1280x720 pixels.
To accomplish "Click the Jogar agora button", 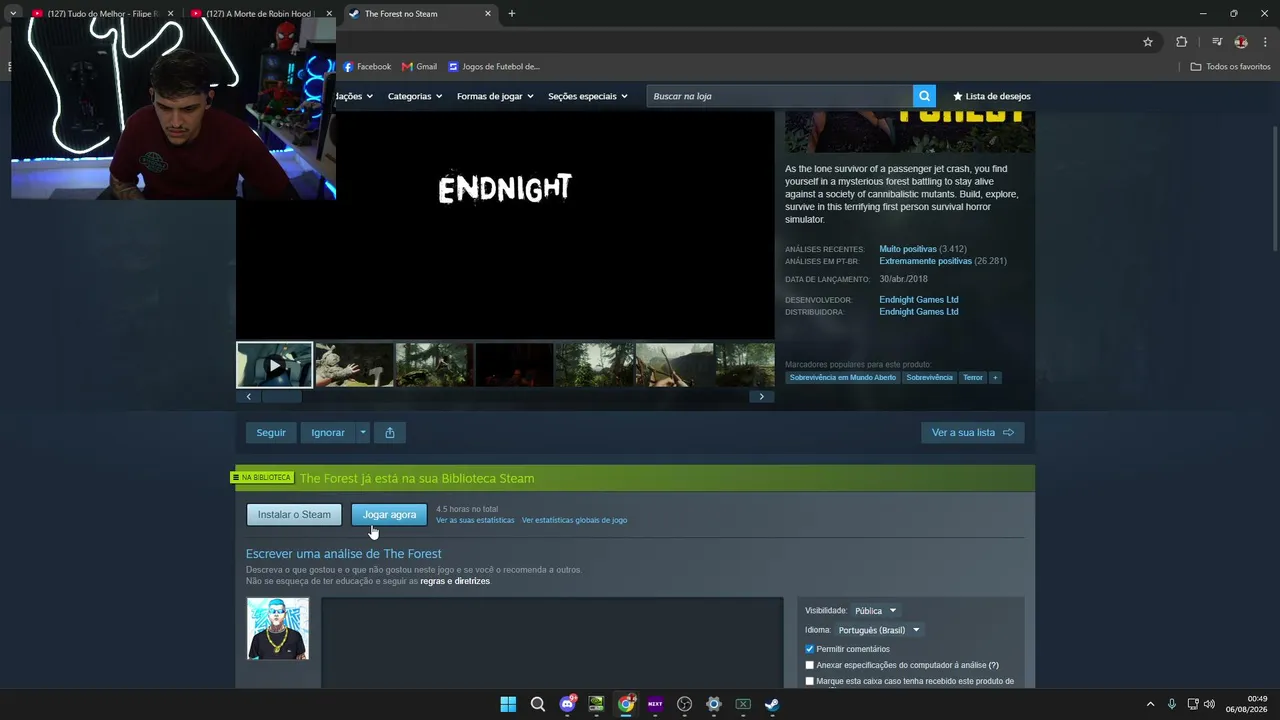I will click(389, 515).
